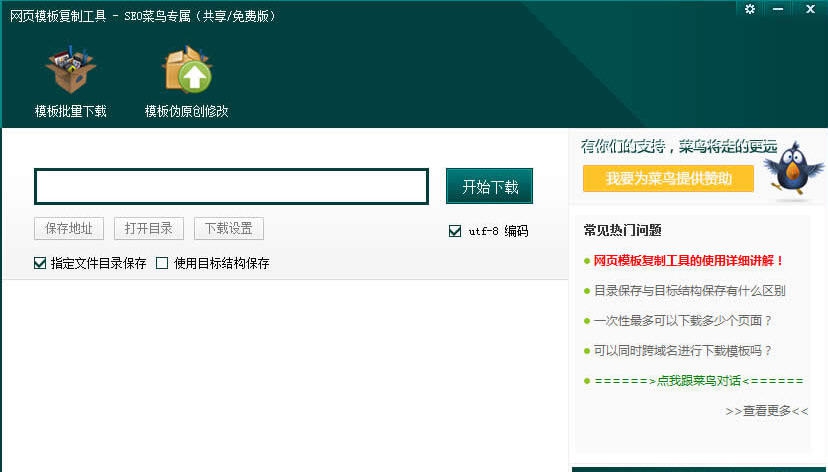Click the 打开目录 button
The width and height of the screenshot is (828, 472).
pos(149,229)
